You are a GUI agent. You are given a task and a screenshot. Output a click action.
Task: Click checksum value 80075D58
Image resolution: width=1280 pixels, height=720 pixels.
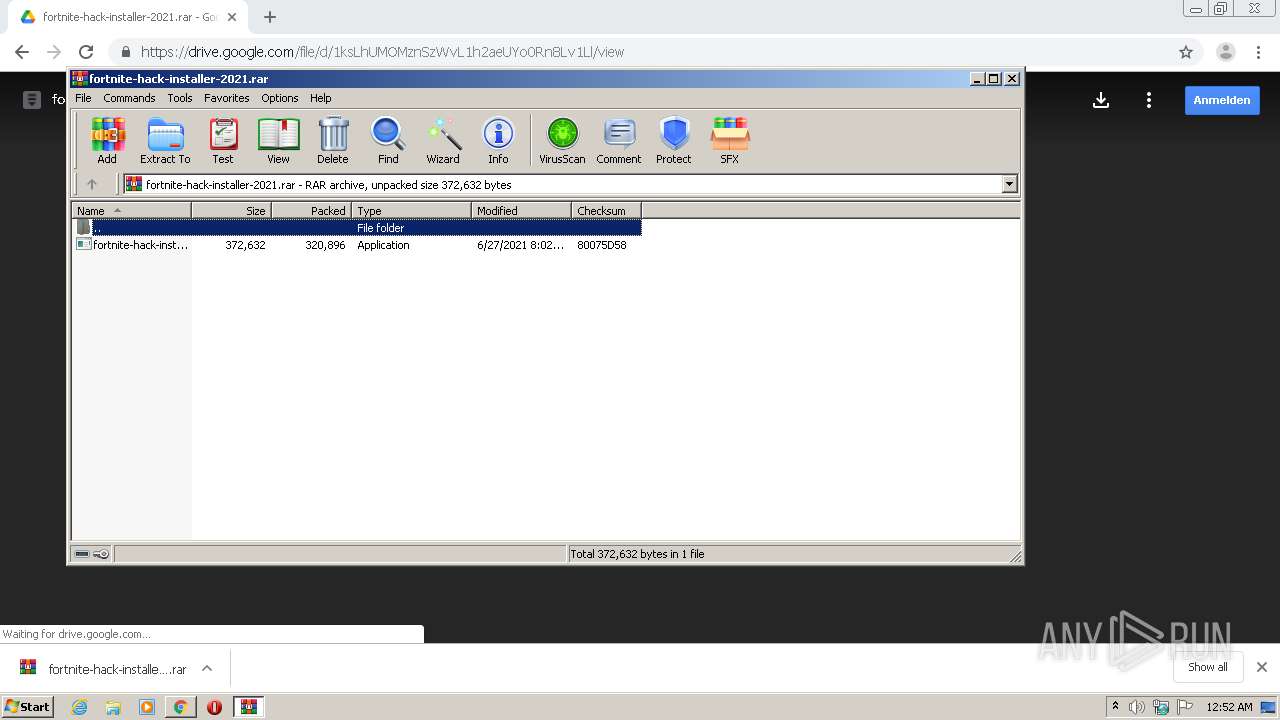pos(602,245)
